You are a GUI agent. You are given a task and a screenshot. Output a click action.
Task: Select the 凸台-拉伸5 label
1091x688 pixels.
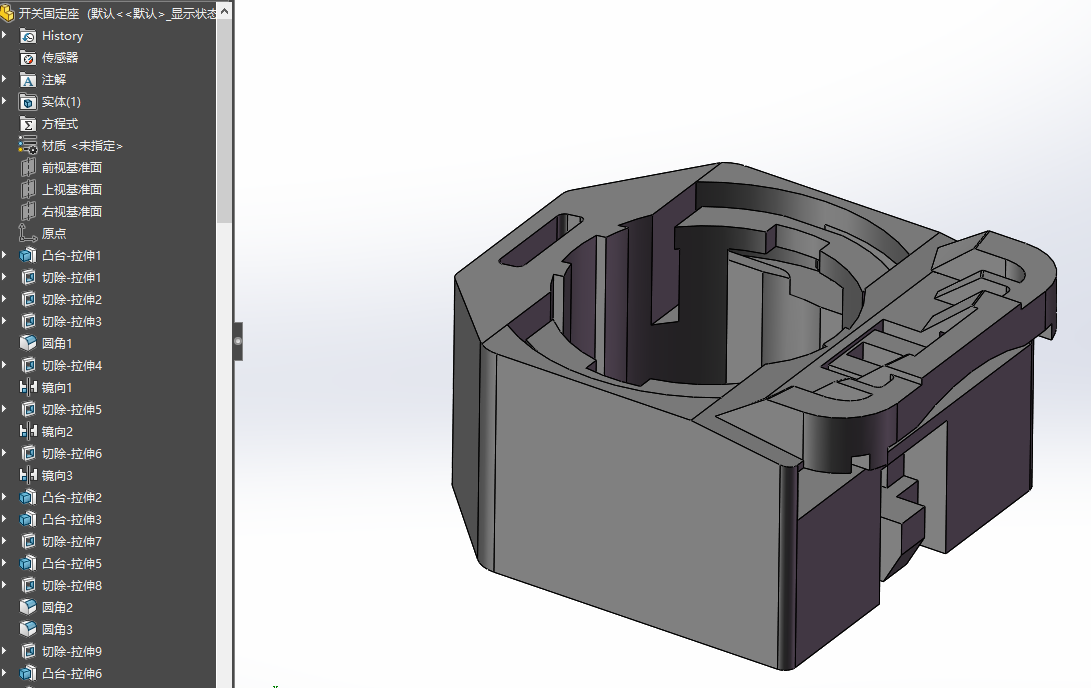pyautogui.click(x=72, y=563)
